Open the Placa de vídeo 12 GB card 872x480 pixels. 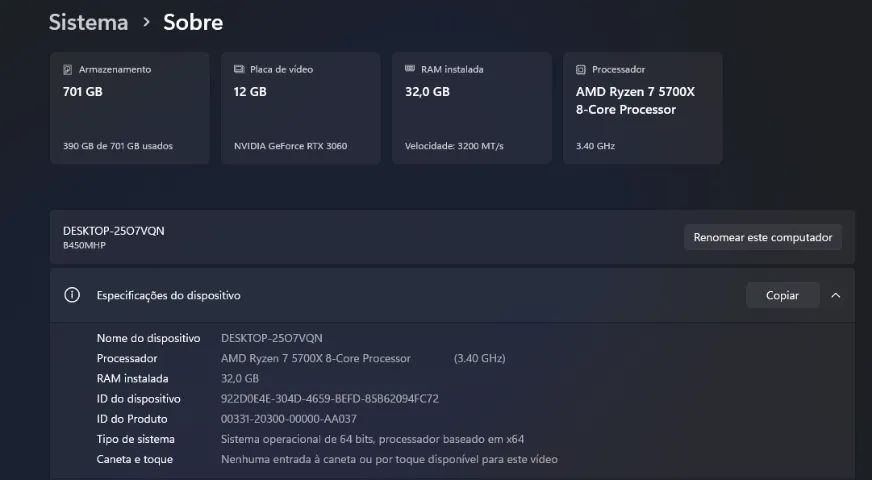click(301, 108)
